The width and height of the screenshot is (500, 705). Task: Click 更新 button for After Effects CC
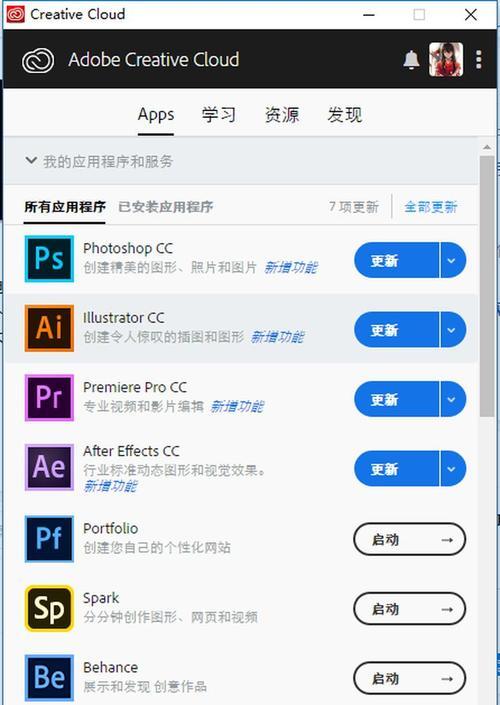point(397,469)
